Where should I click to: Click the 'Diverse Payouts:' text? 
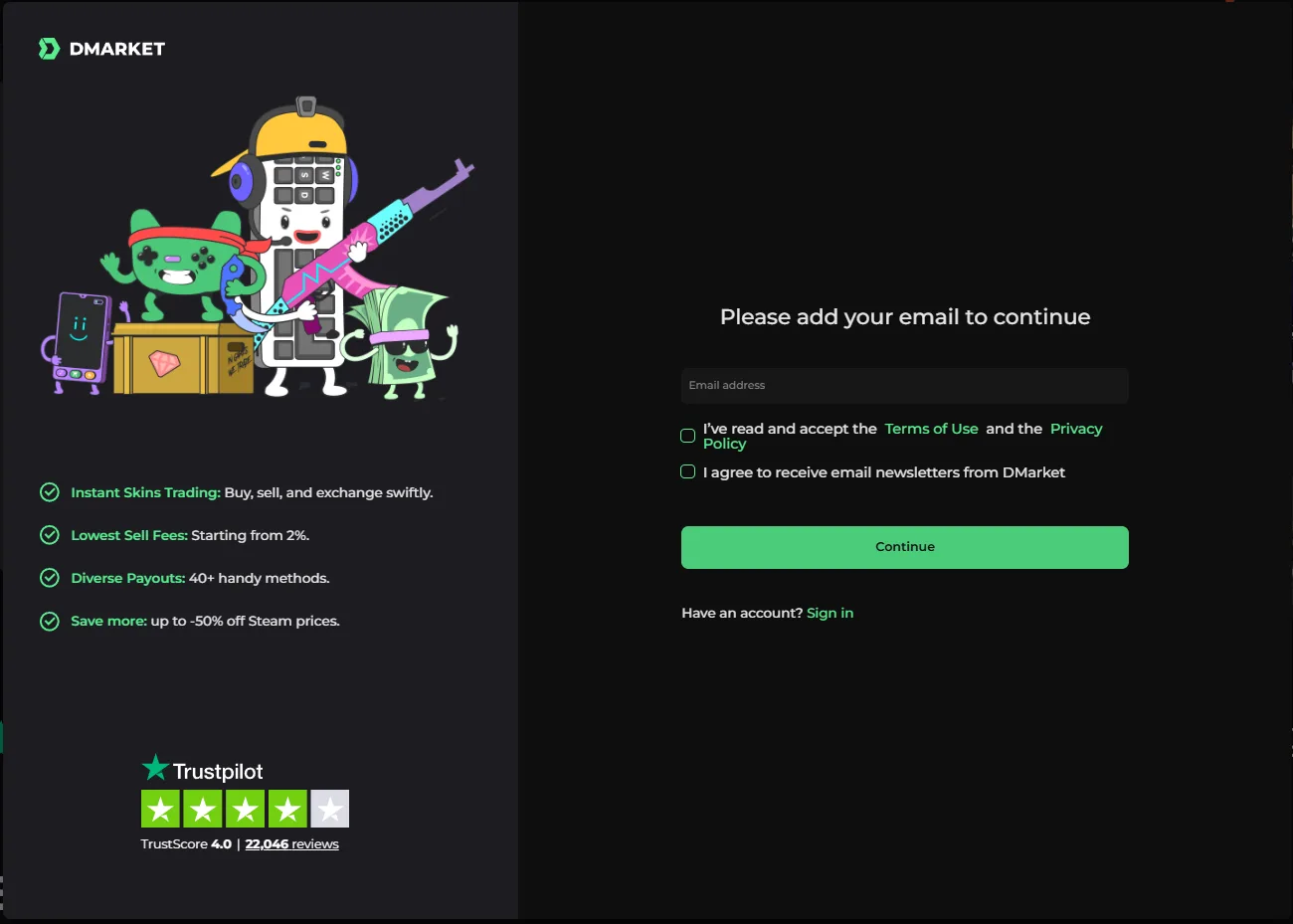coord(128,578)
